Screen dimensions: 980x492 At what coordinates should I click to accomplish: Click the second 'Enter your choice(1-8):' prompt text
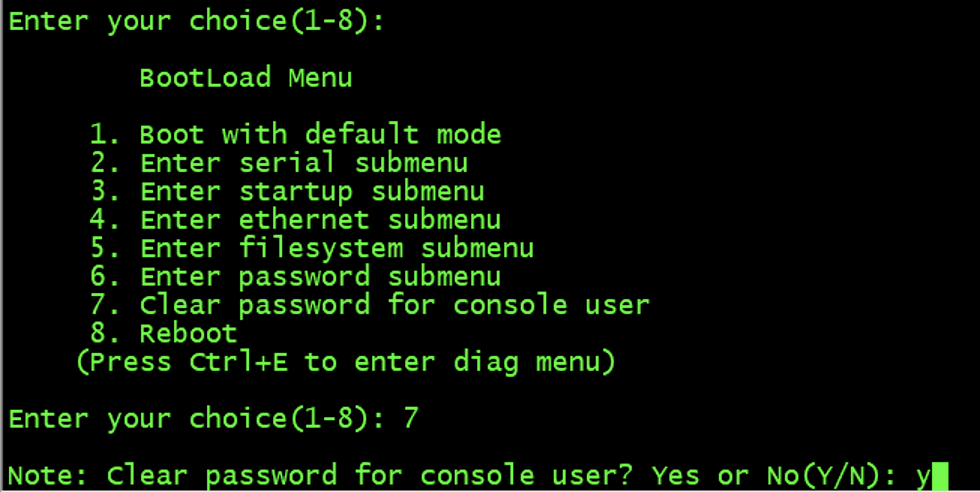pos(196,419)
